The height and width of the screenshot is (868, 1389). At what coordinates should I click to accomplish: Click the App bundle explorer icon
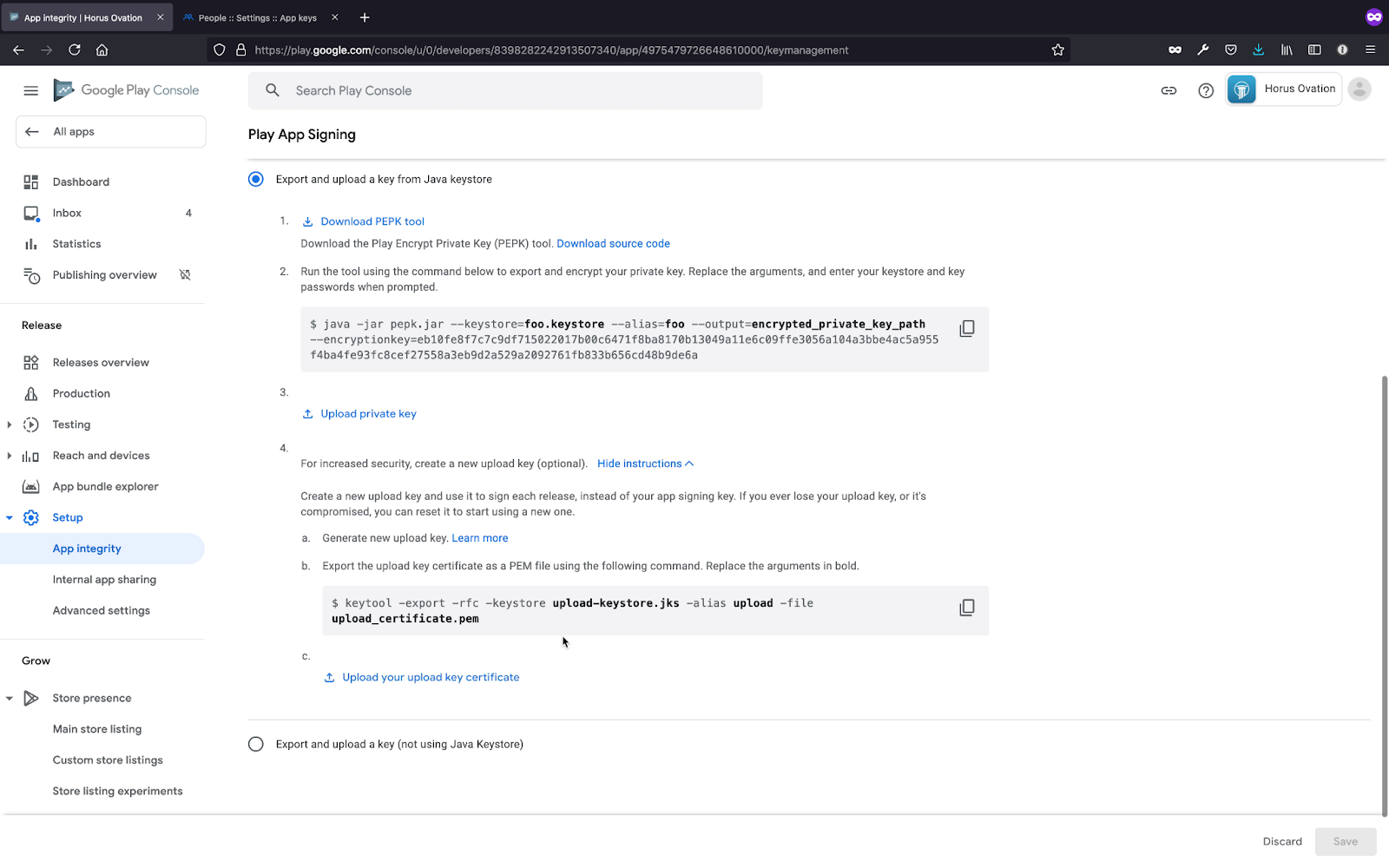pyautogui.click(x=31, y=486)
